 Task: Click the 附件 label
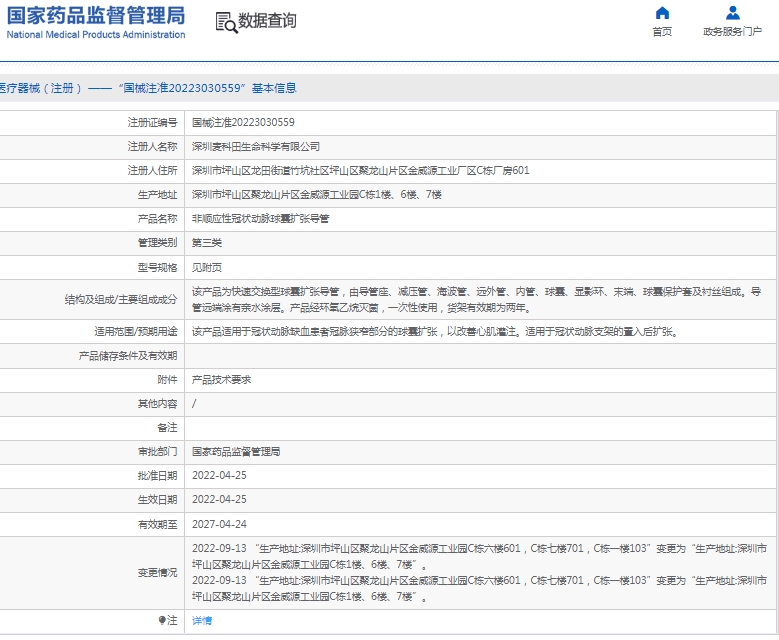pyautogui.click(x=167, y=380)
